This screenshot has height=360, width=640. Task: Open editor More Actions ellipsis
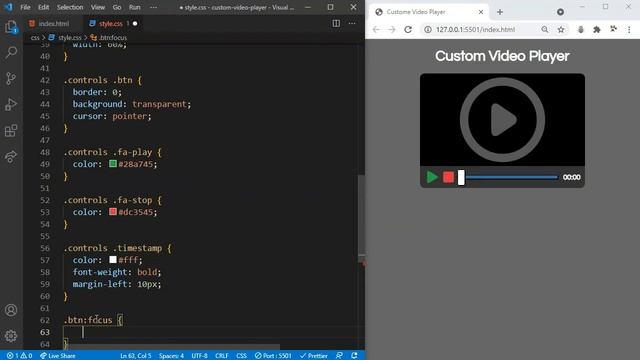pos(352,23)
